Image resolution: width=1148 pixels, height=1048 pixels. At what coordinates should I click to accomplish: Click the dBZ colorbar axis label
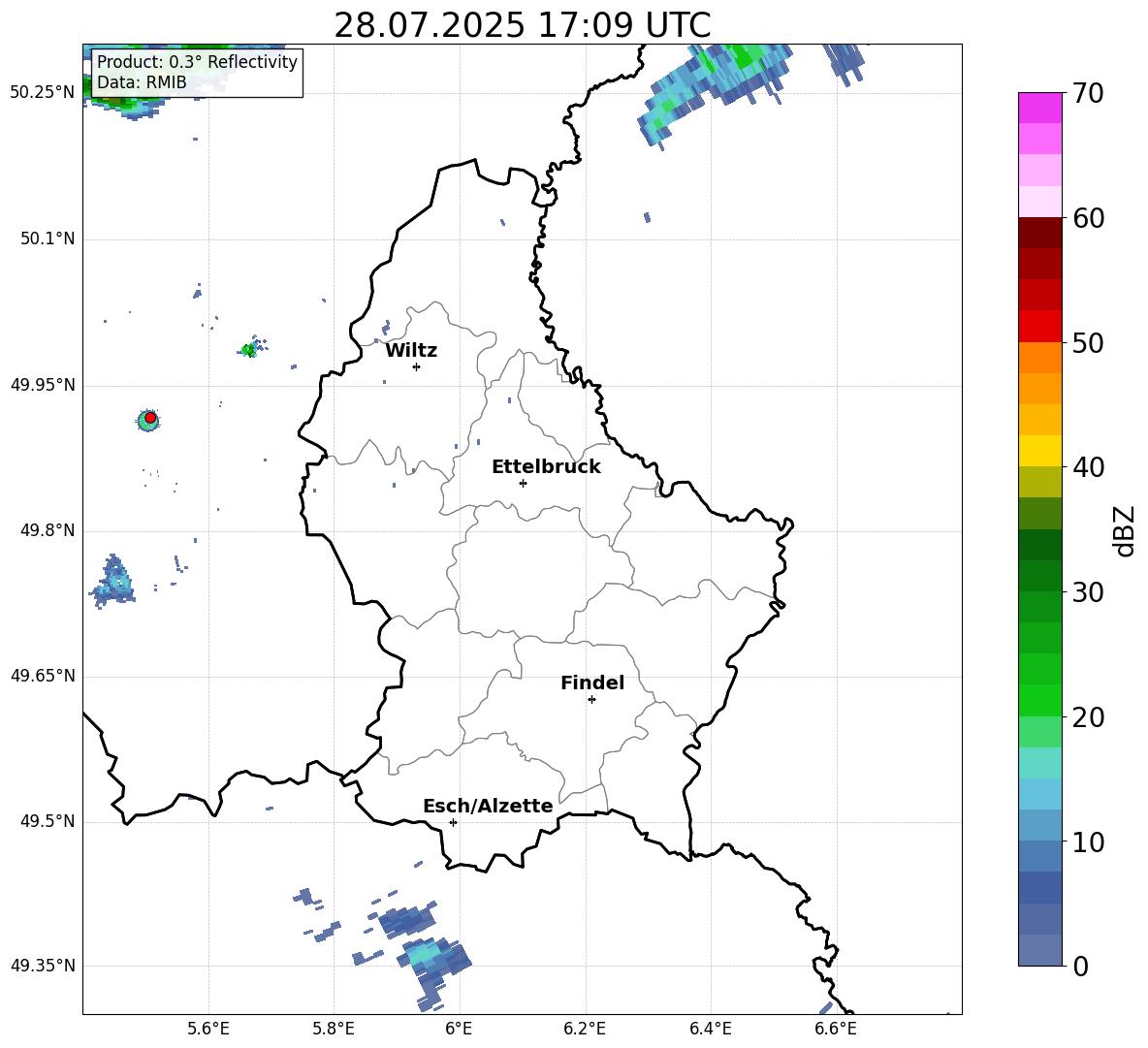point(1124,530)
